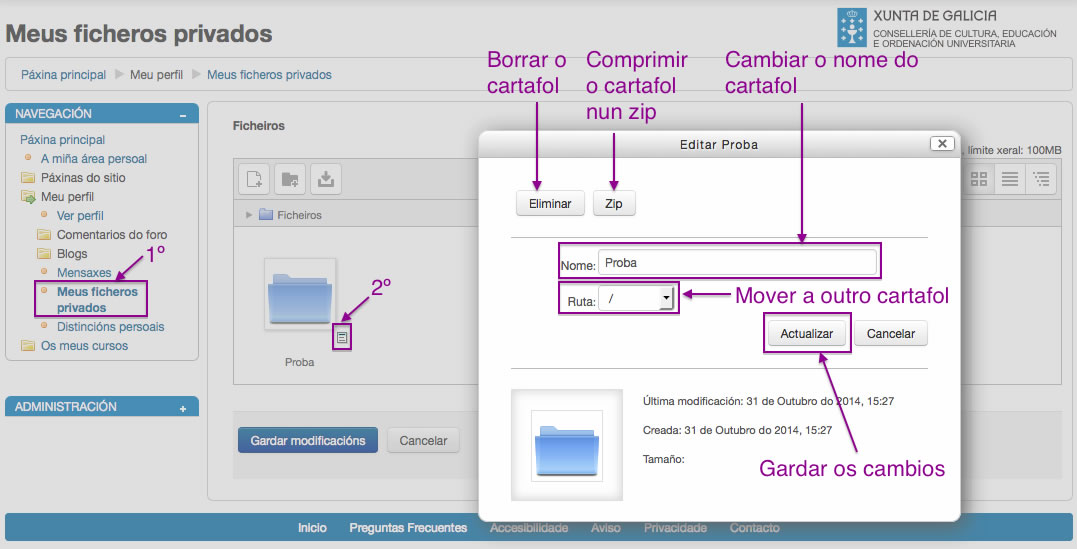Expand Comentarios do foro folder

pyautogui.click(x=112, y=234)
